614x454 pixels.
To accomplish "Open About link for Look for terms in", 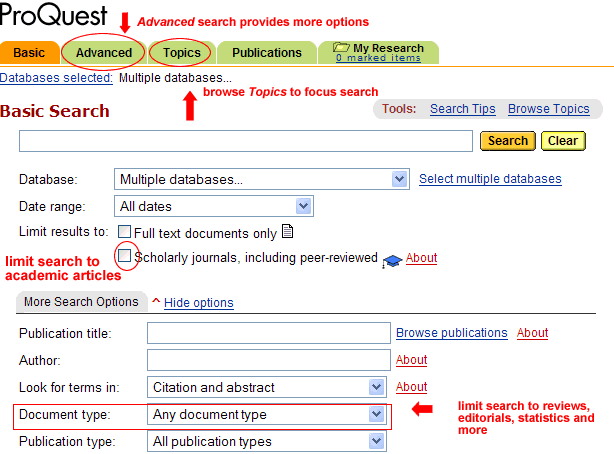I will 411,387.
